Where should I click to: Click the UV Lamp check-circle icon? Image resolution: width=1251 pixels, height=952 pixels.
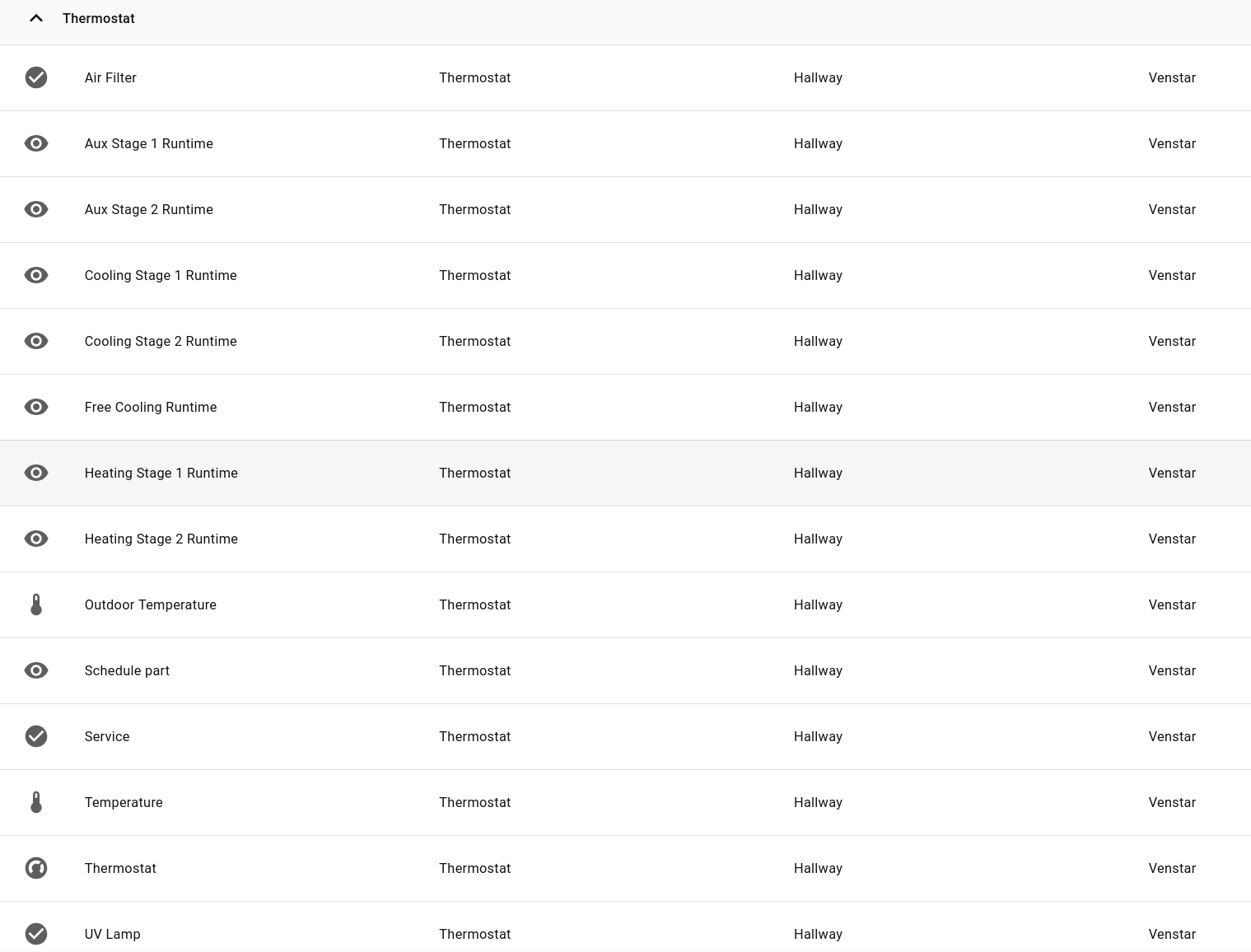pyautogui.click(x=36, y=934)
